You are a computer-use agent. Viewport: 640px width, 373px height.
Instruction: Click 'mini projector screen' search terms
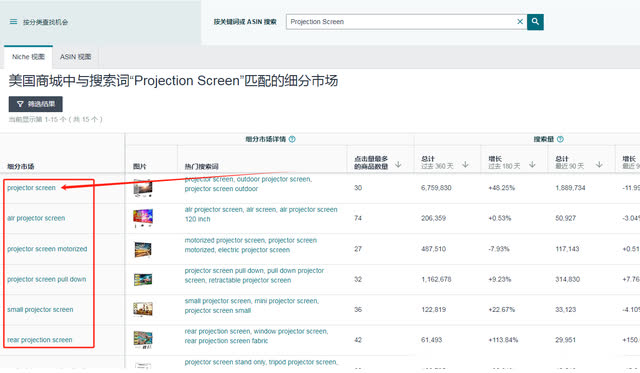tap(286, 301)
